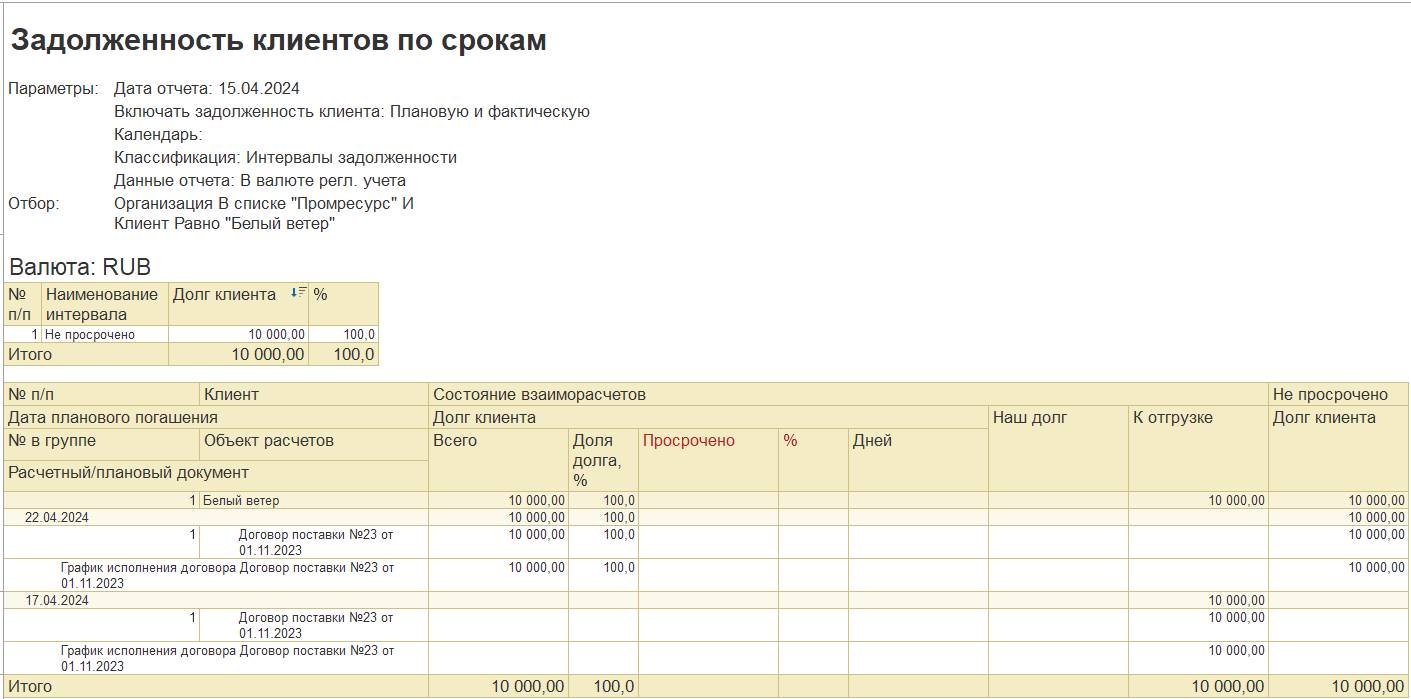Click the Всего column header
Image resolution: width=1411 pixels, height=699 pixels.
tap(498, 460)
